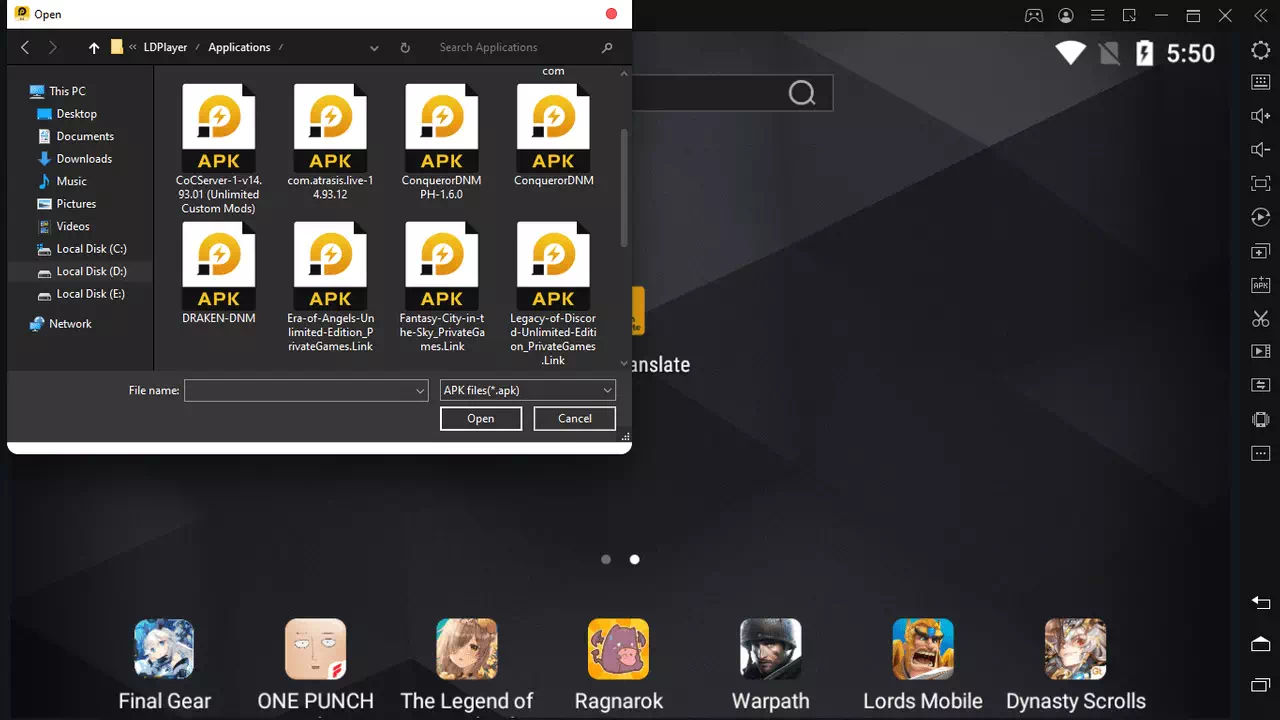Select the Era-of-Angels-Unlimited-Edition APK file
This screenshot has width=1280, height=720.
(x=330, y=287)
